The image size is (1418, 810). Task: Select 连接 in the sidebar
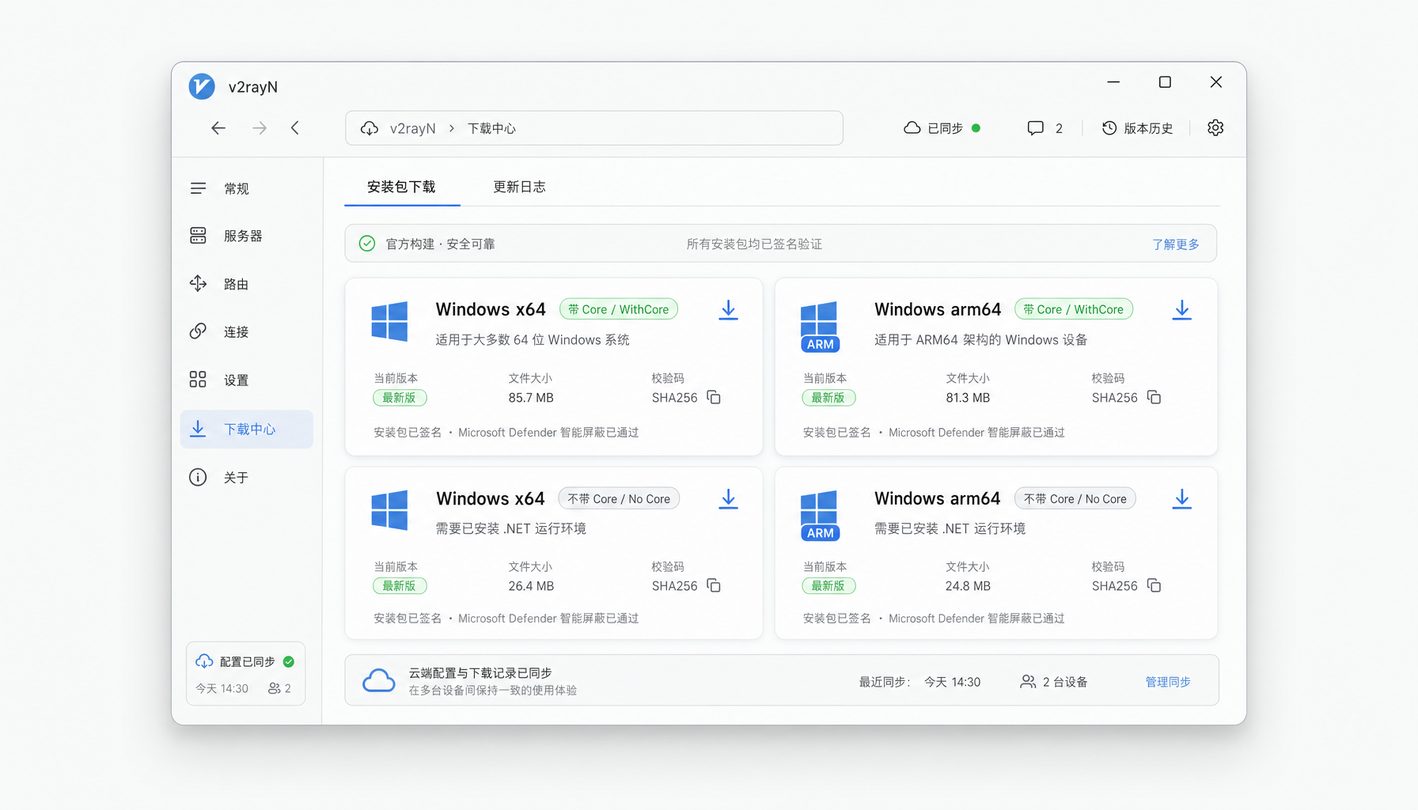[246, 332]
